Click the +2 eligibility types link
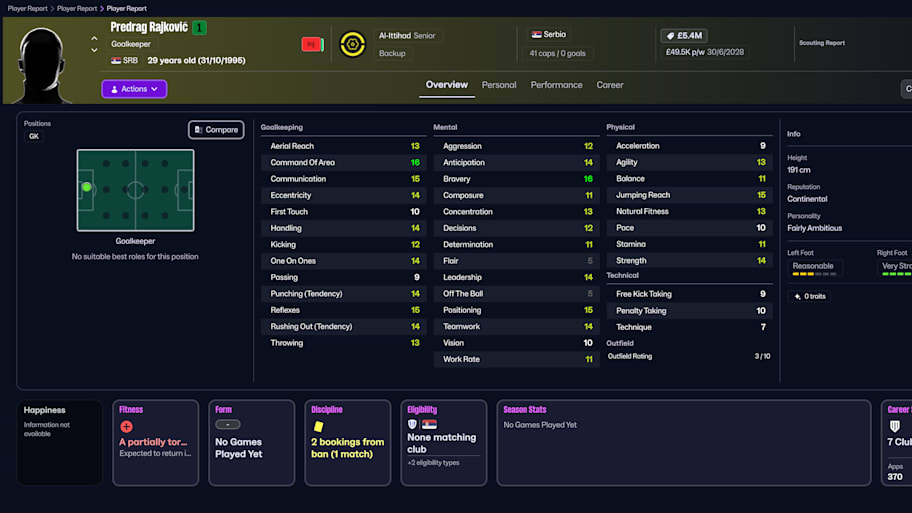This screenshot has height=513, width=912. point(433,463)
